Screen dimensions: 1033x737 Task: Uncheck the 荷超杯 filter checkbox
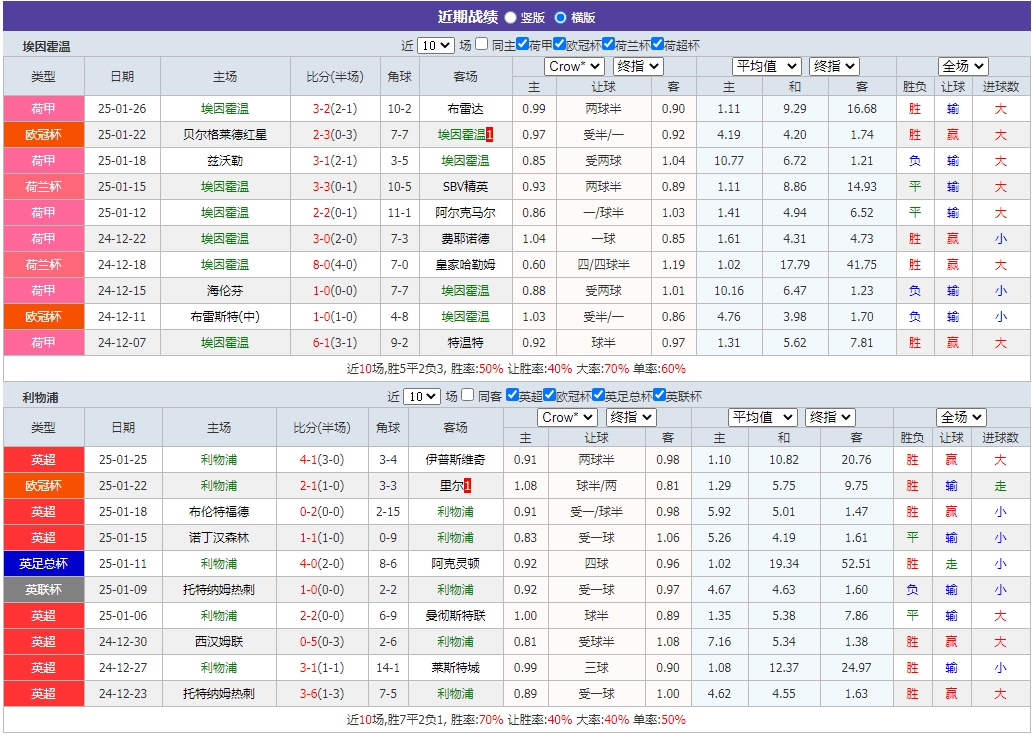(659, 44)
